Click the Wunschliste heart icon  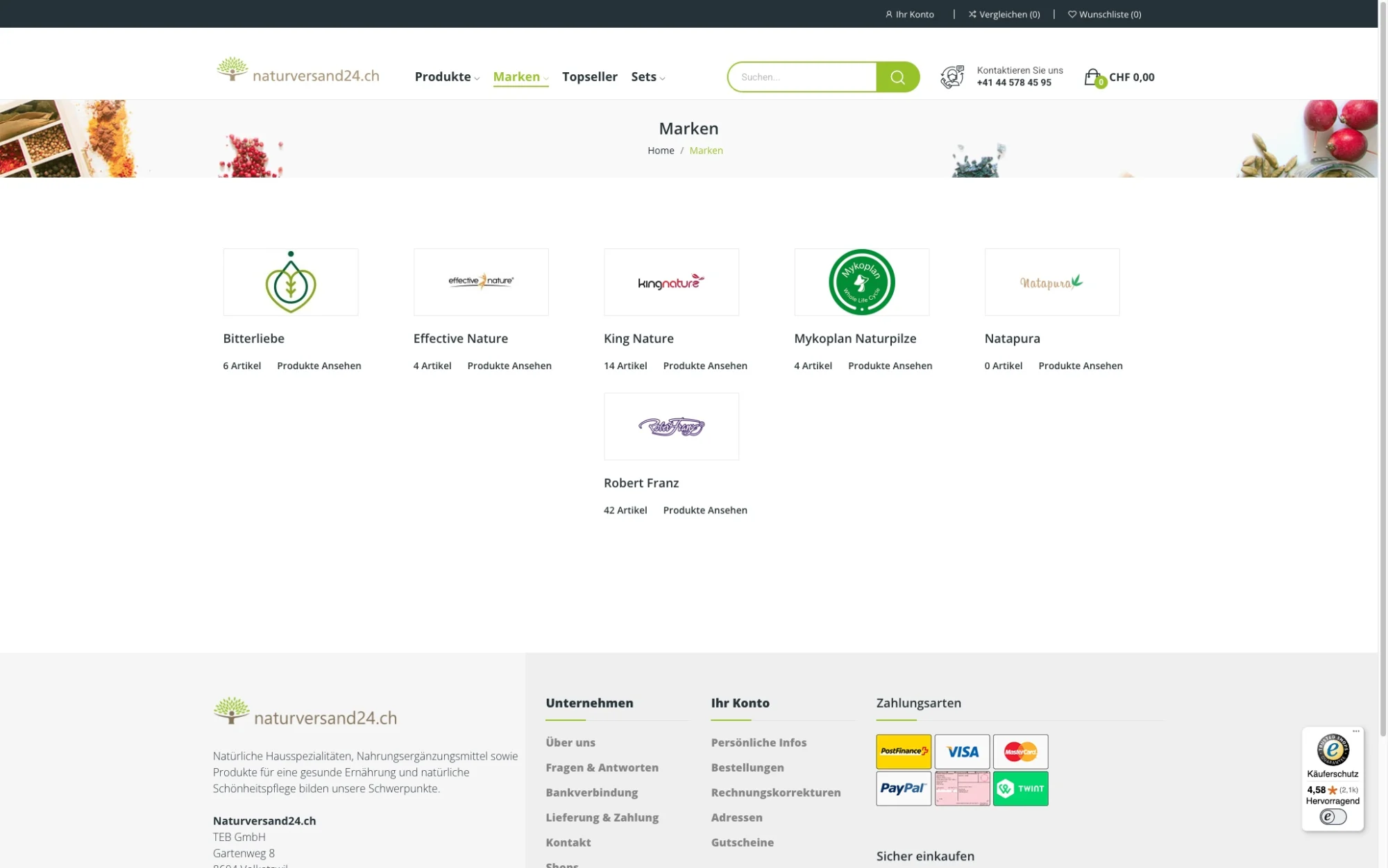pyautogui.click(x=1072, y=14)
